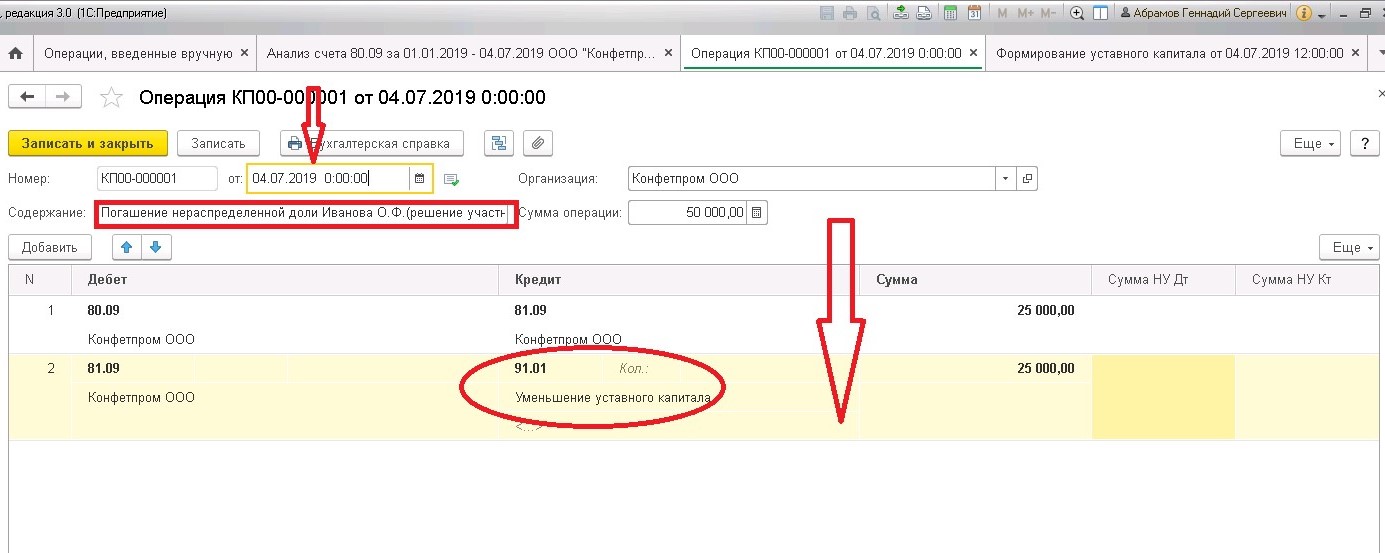Screen dimensions: 1385x553
Task: Click the Записать button
Action: (x=218, y=143)
